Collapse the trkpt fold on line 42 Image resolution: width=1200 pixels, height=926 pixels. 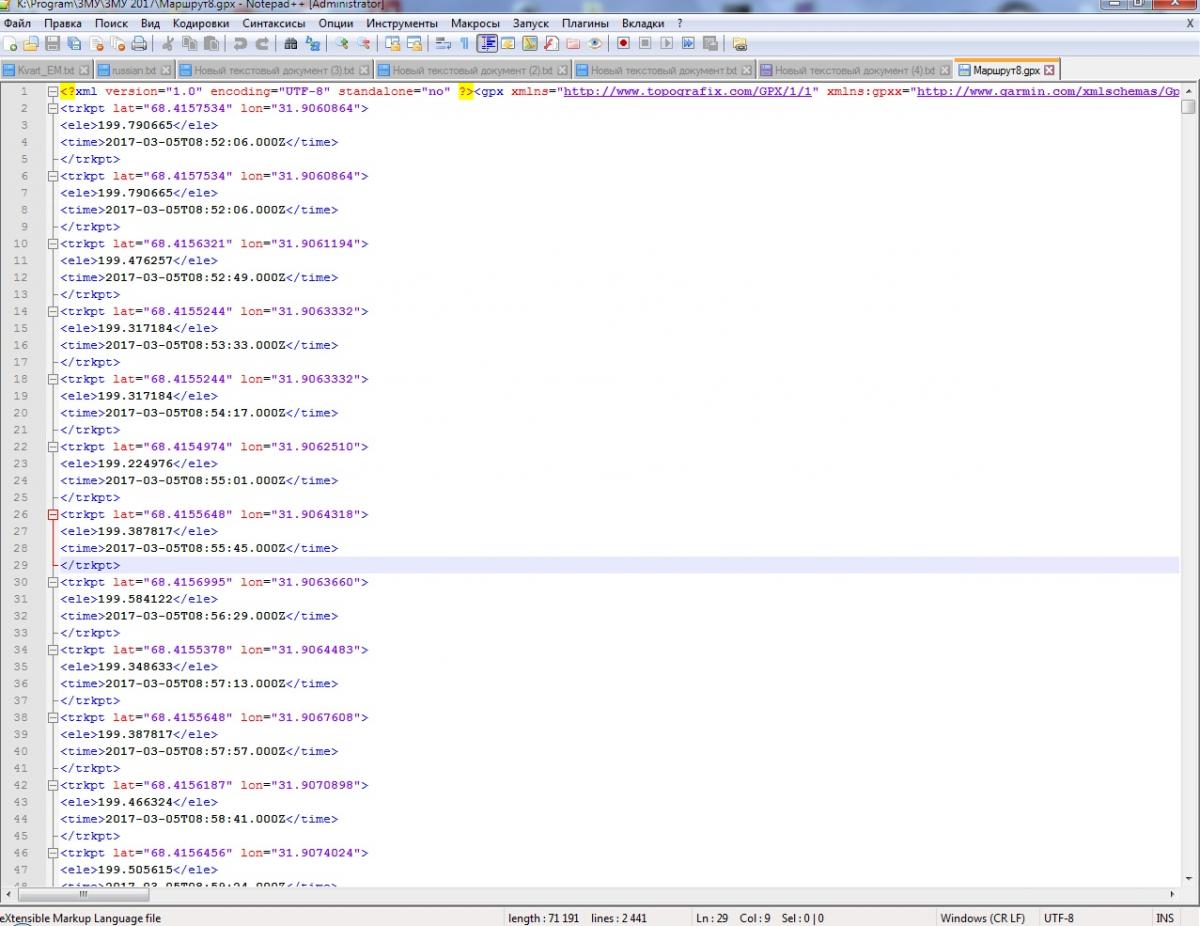coord(53,786)
